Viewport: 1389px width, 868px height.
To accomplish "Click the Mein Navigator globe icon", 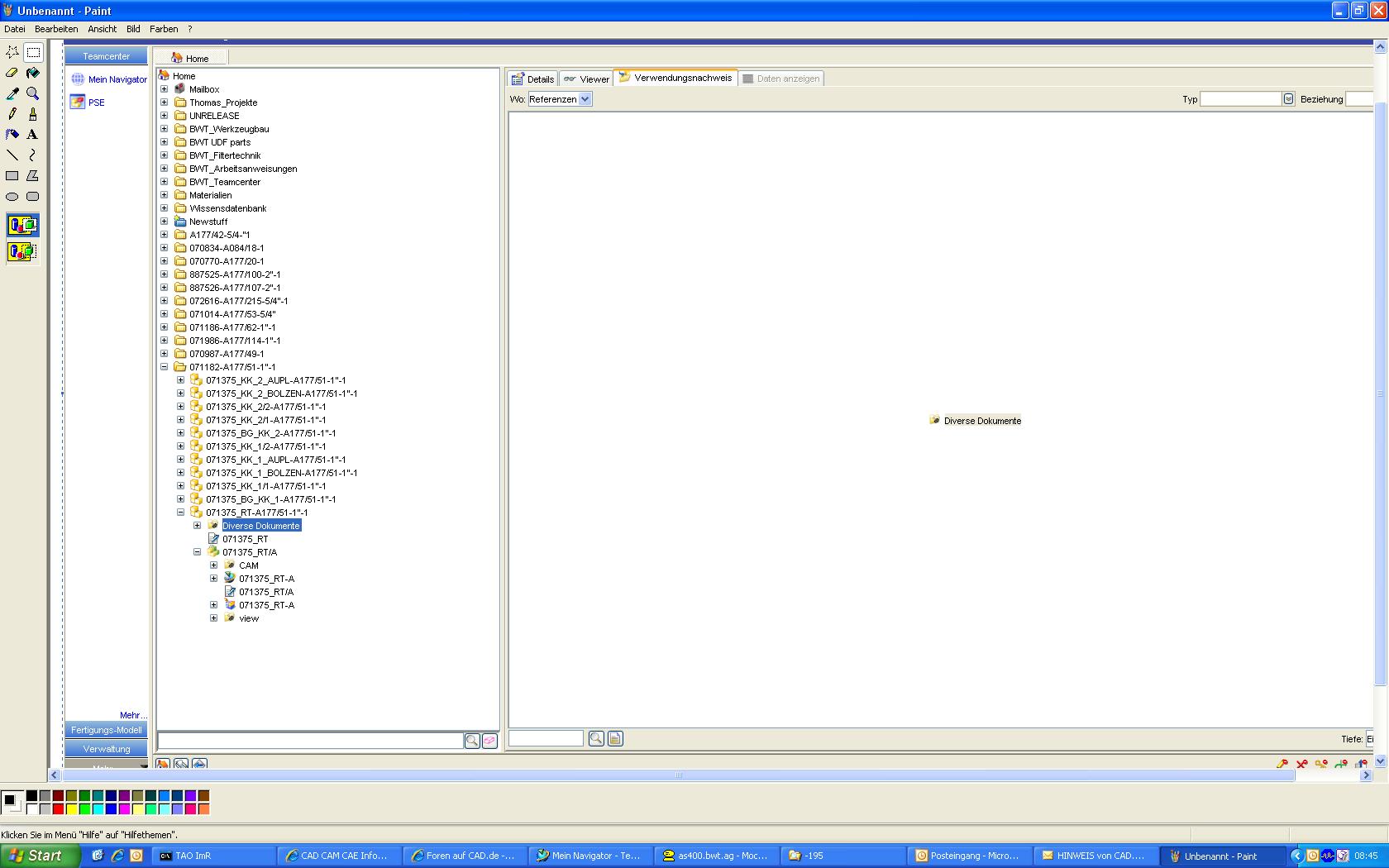I will coord(78,79).
